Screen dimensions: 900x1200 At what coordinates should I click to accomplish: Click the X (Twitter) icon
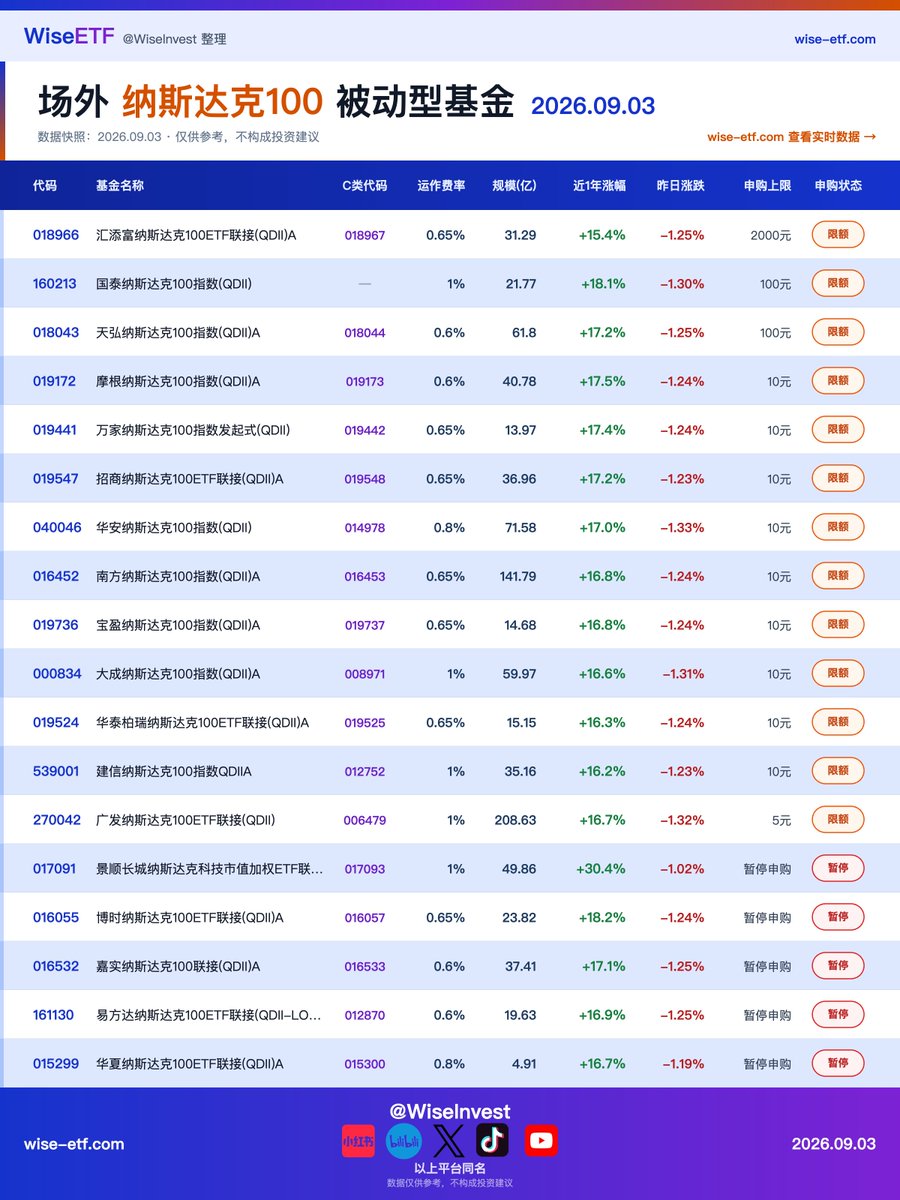[449, 1141]
